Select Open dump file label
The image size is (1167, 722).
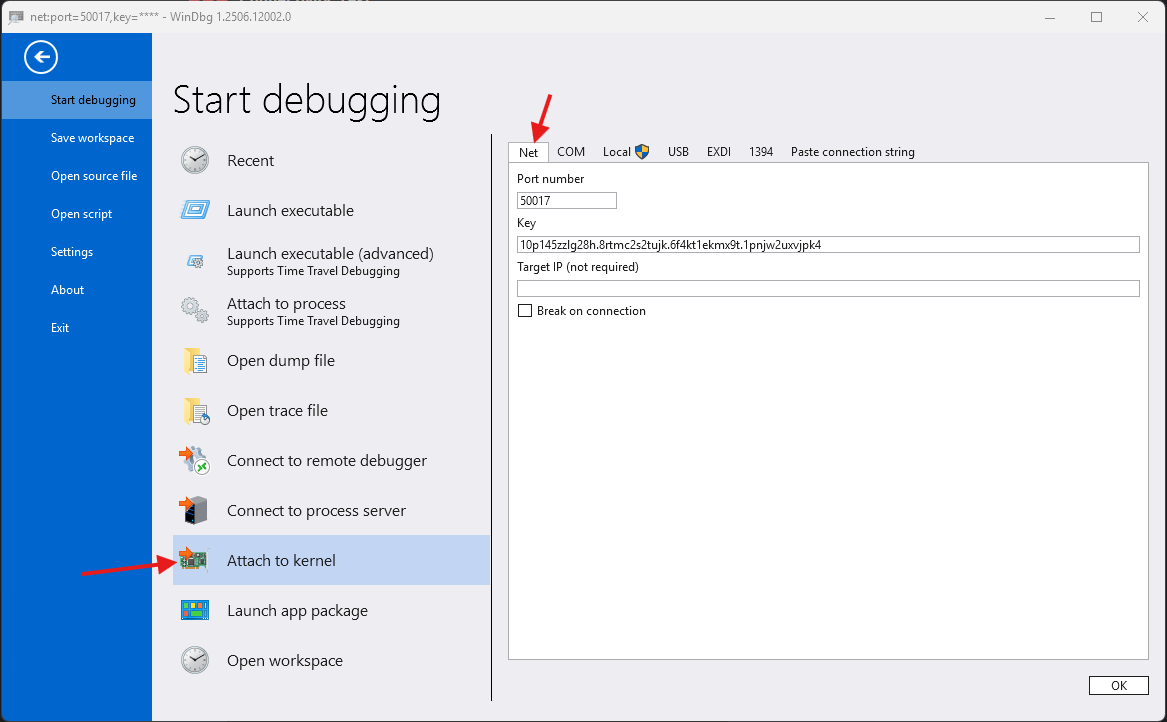[281, 361]
